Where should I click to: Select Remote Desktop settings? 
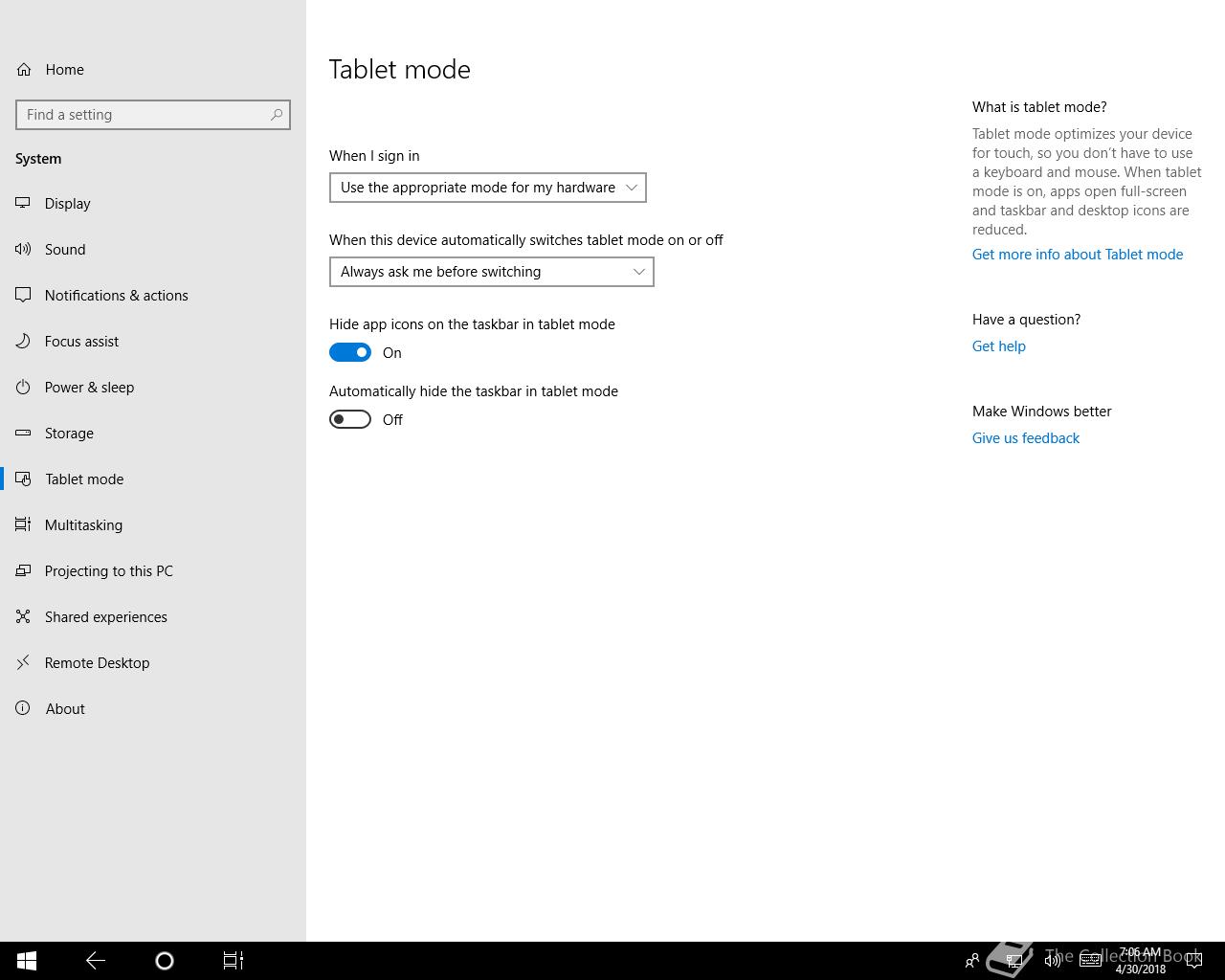153,662
